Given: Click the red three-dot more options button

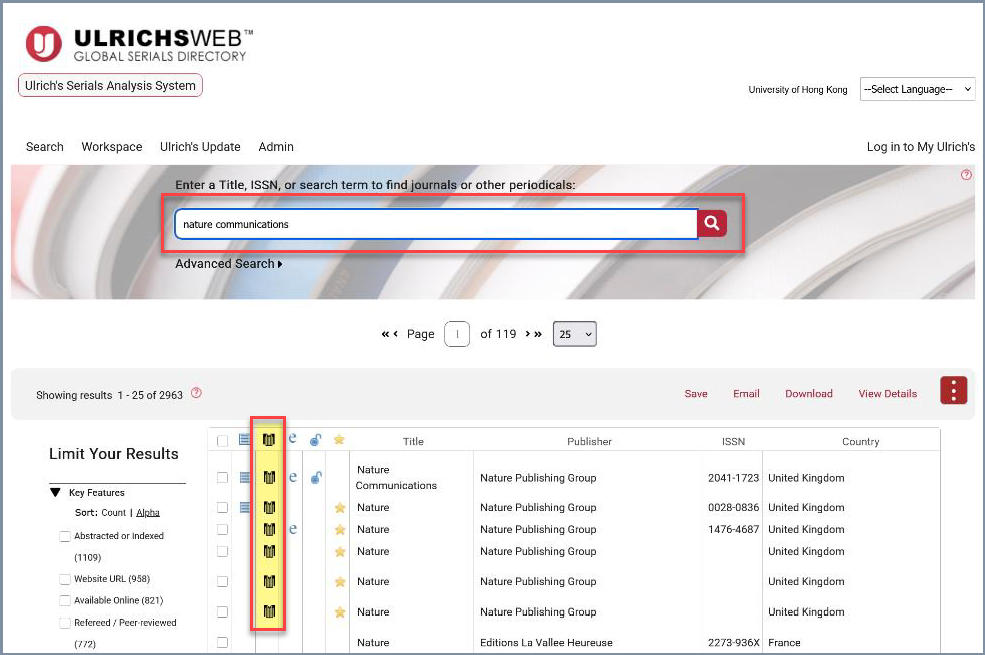Looking at the screenshot, I should (x=953, y=391).
